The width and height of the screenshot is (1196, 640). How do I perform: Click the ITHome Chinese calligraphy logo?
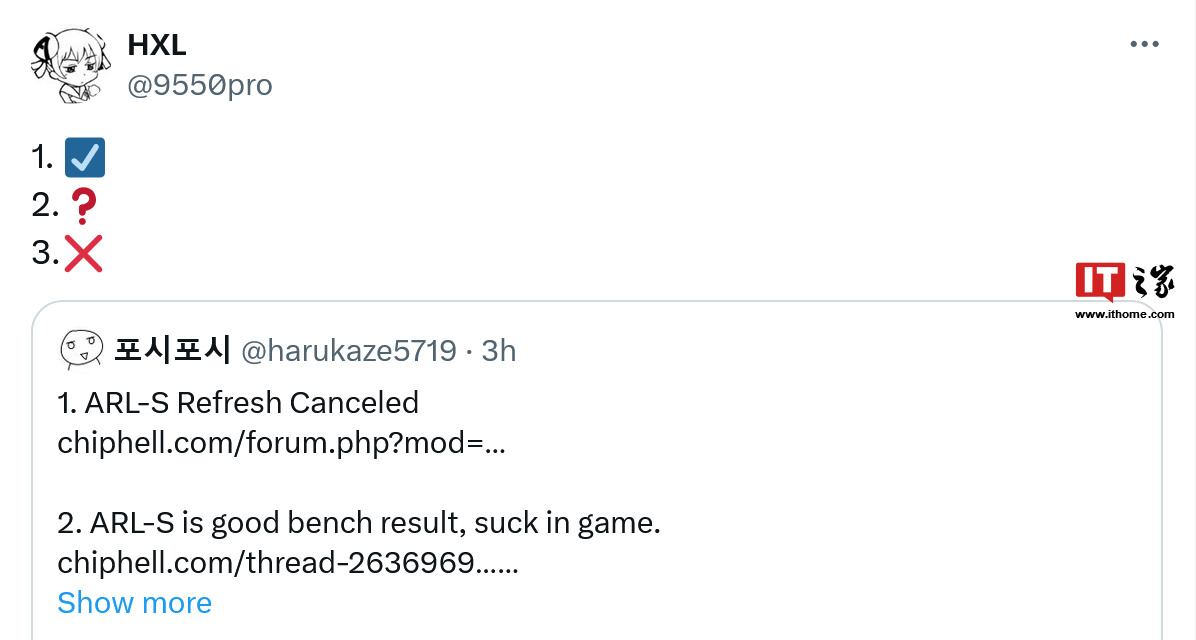coord(1153,282)
